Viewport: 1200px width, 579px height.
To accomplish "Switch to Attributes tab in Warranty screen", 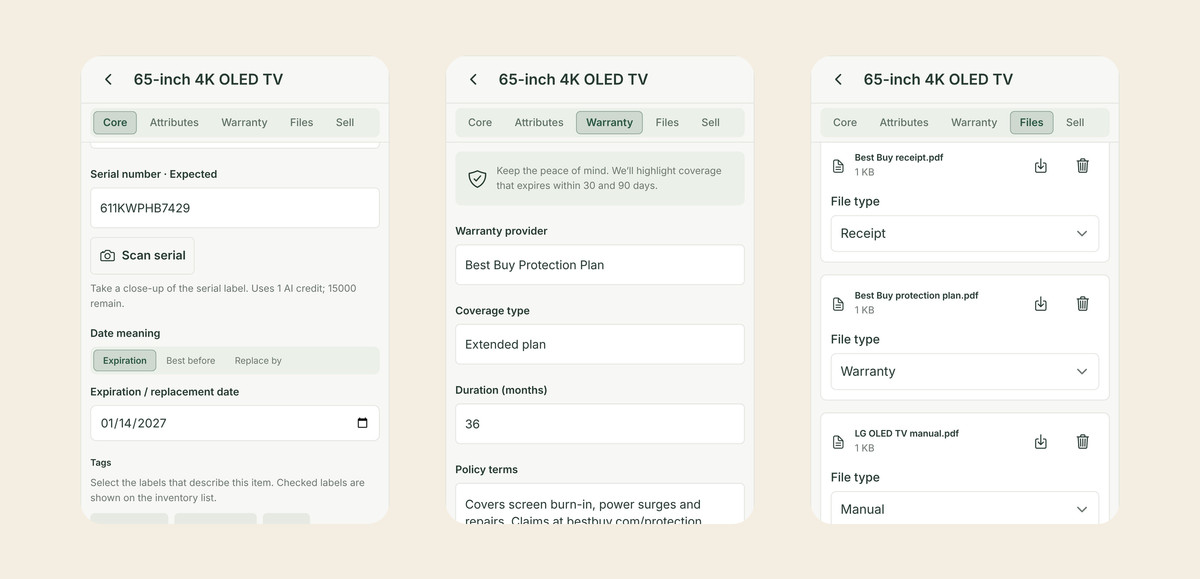I will coord(539,123).
